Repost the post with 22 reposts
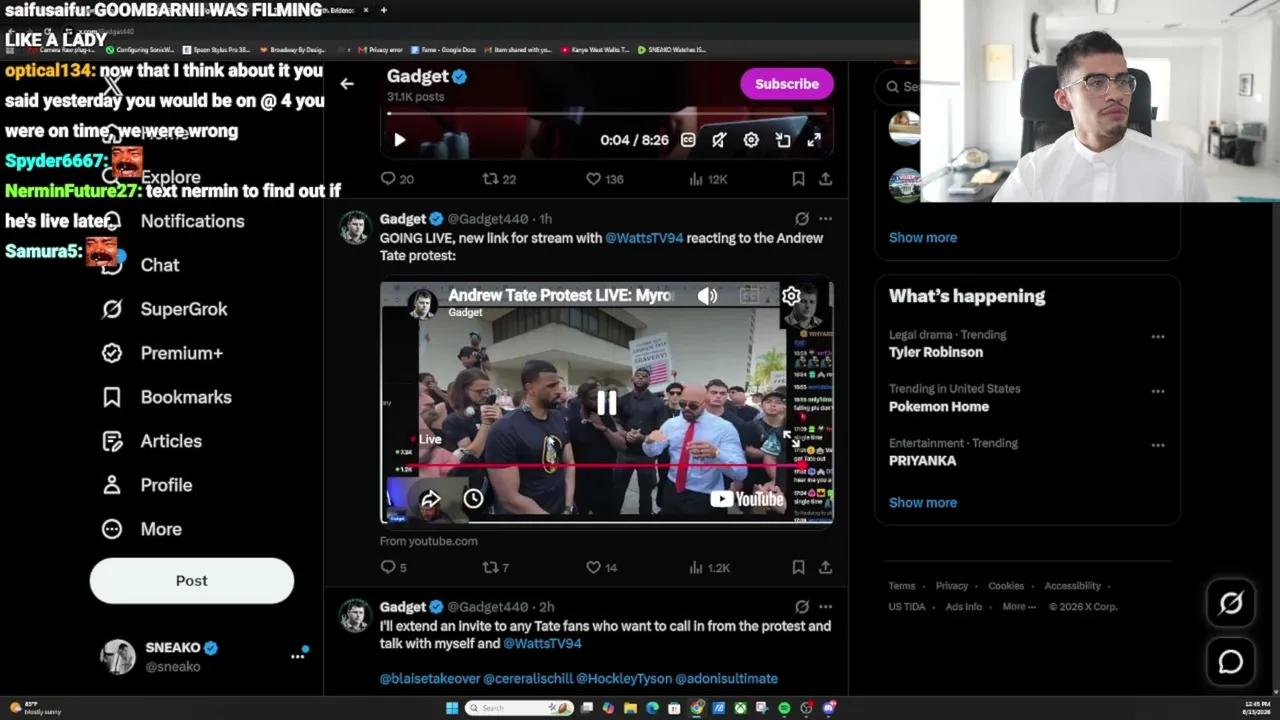 pyautogui.click(x=499, y=179)
